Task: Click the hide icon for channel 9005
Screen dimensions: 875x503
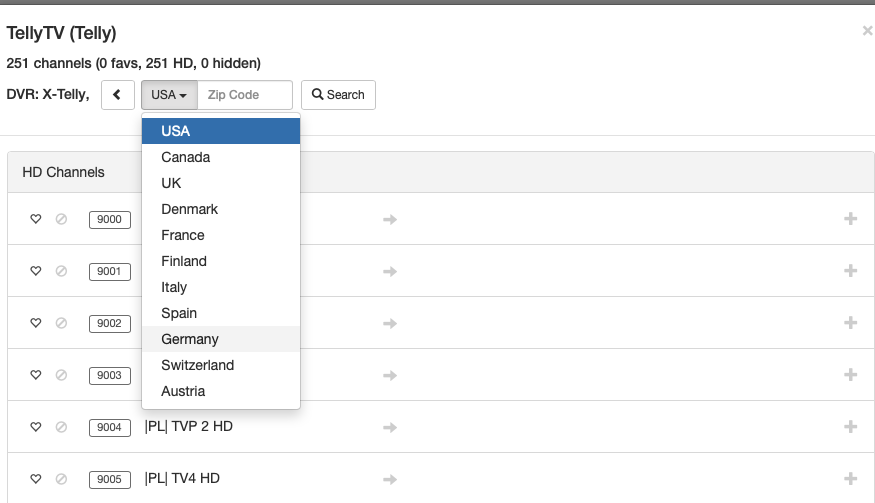Action: [61, 479]
